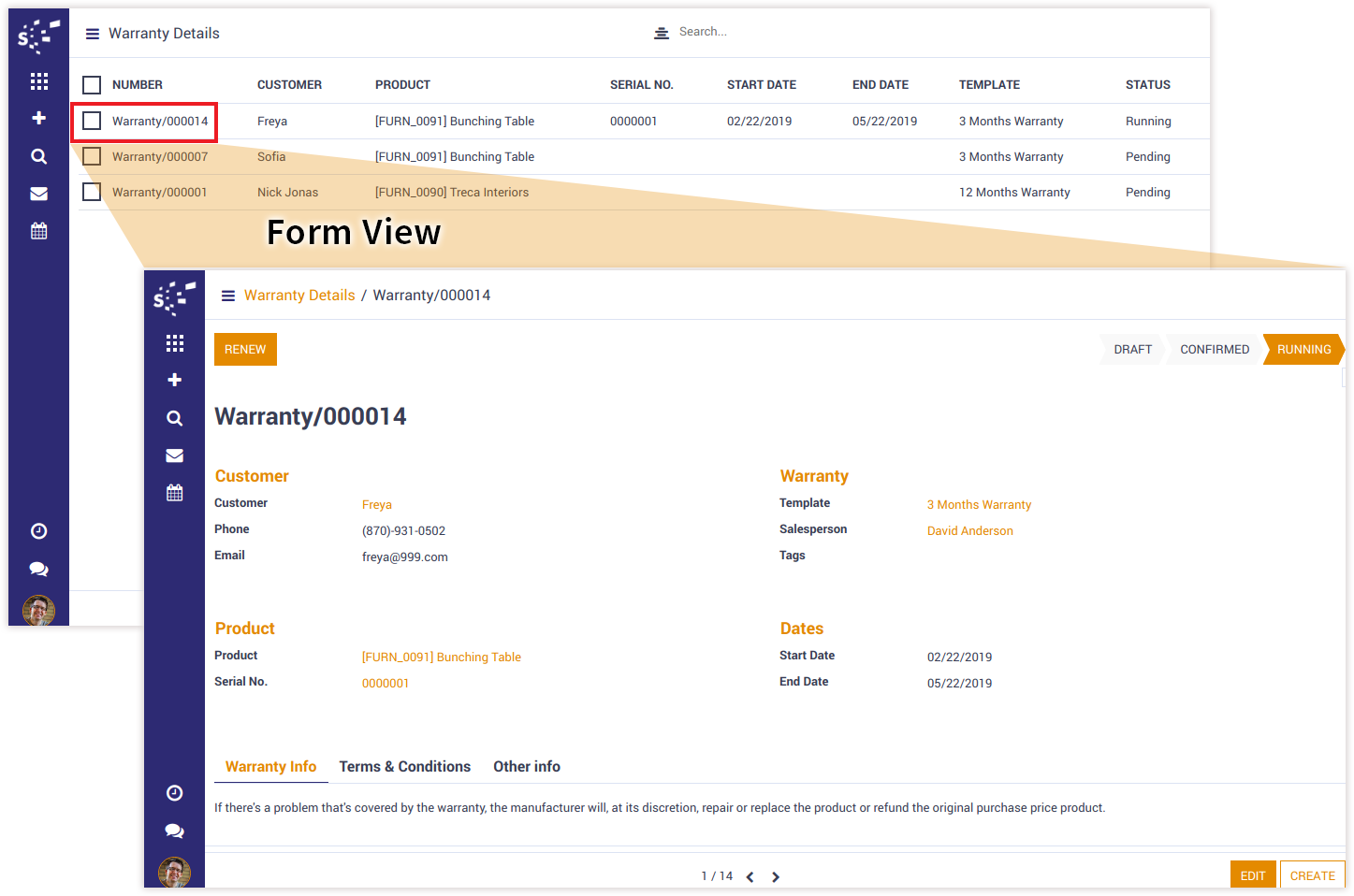Go to previous record with left chevron

[x=750, y=877]
